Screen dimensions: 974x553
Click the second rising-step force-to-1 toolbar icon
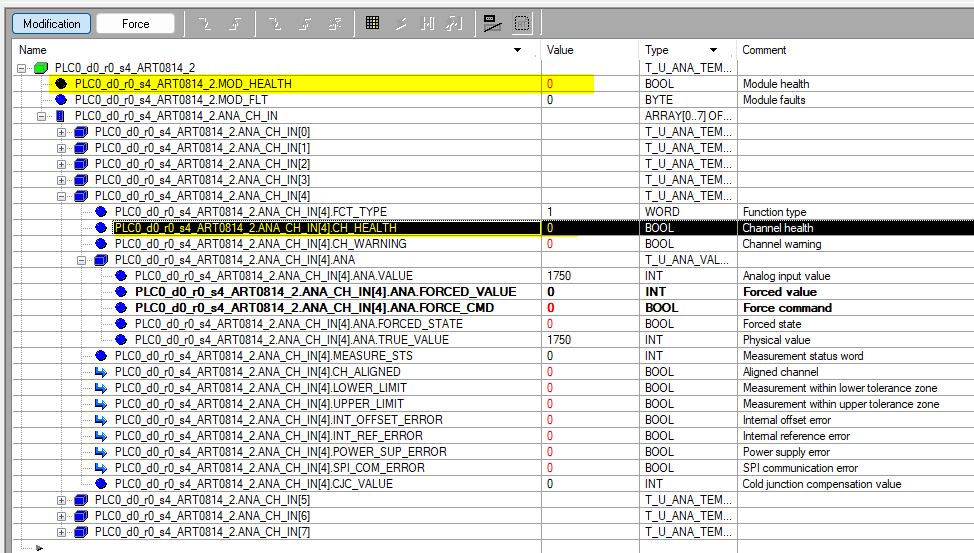(305, 24)
